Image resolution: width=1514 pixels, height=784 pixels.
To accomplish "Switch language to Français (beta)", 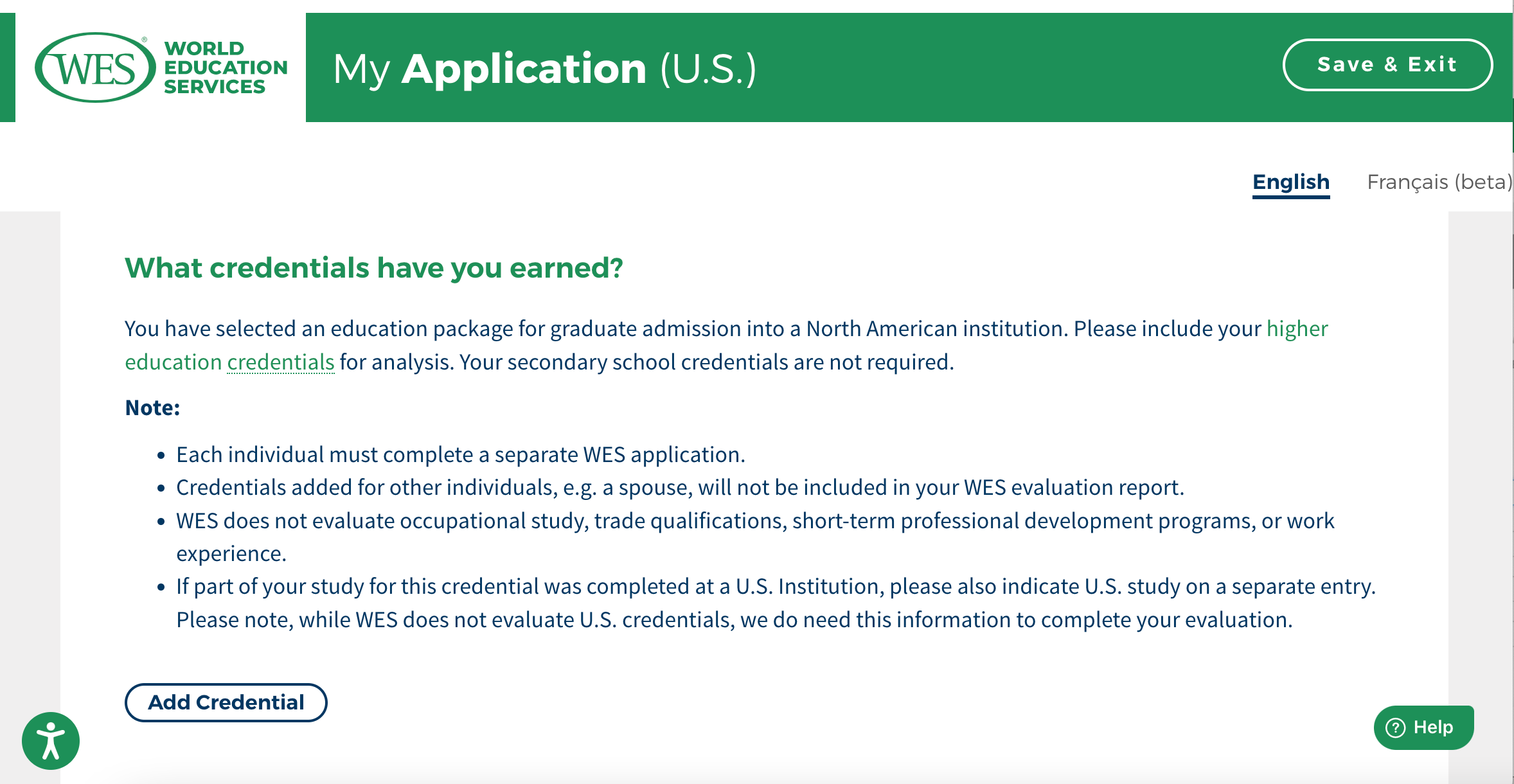I will [1439, 182].
